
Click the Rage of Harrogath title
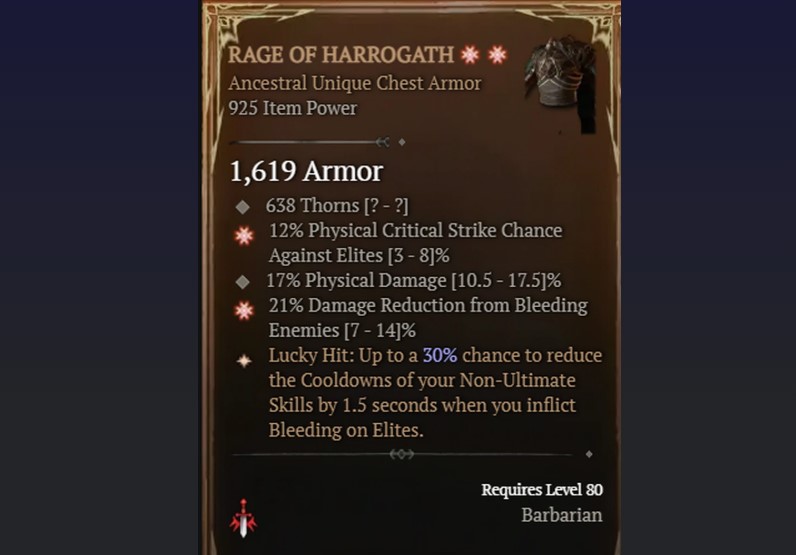[x=341, y=54]
